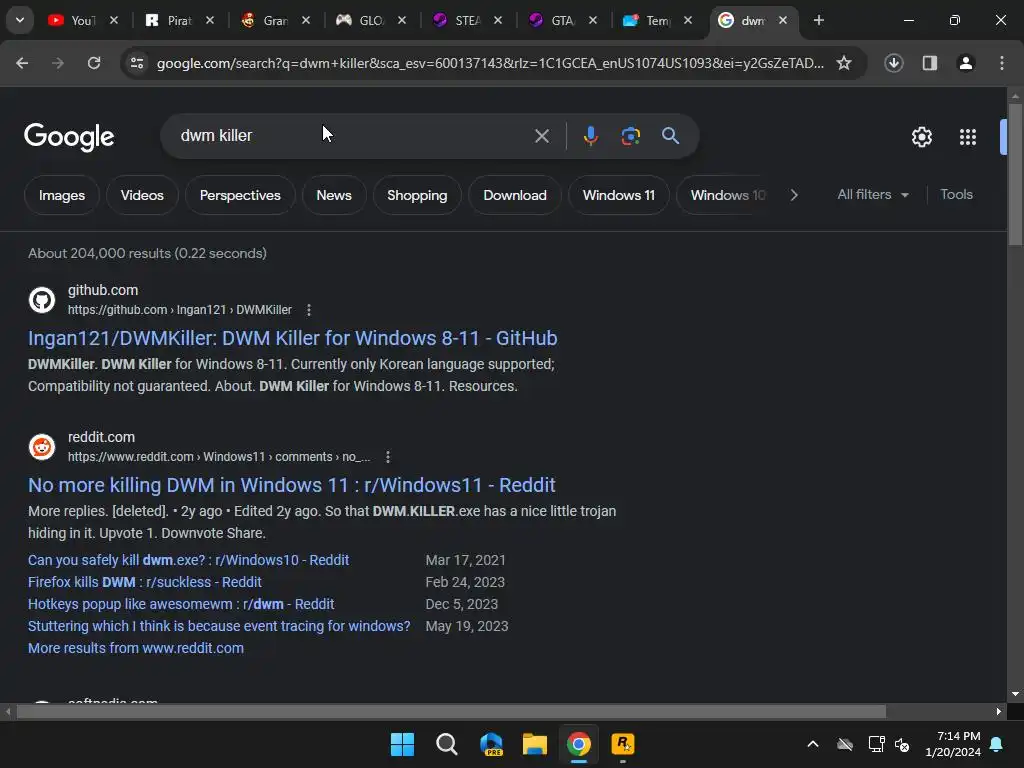
Task: Open the clock showing 7:14 PM
Action: tap(953, 744)
